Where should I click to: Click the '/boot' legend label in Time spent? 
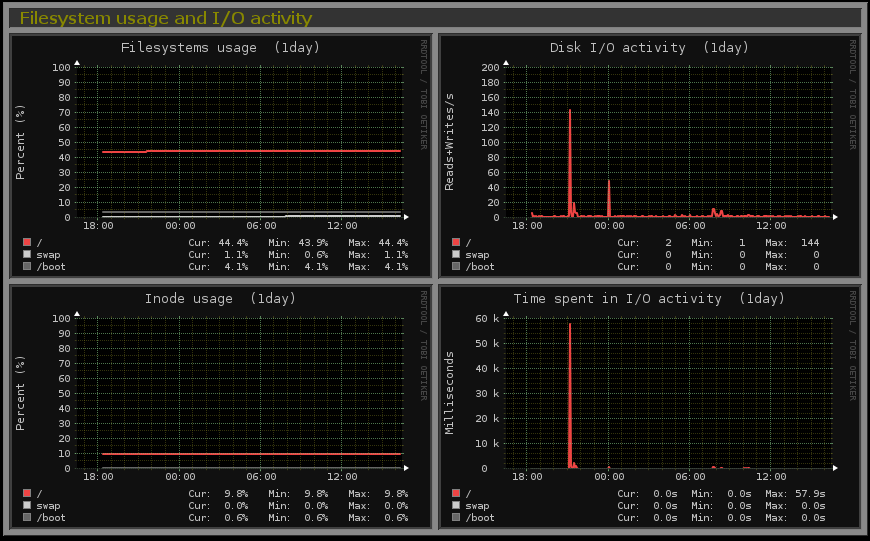480,518
